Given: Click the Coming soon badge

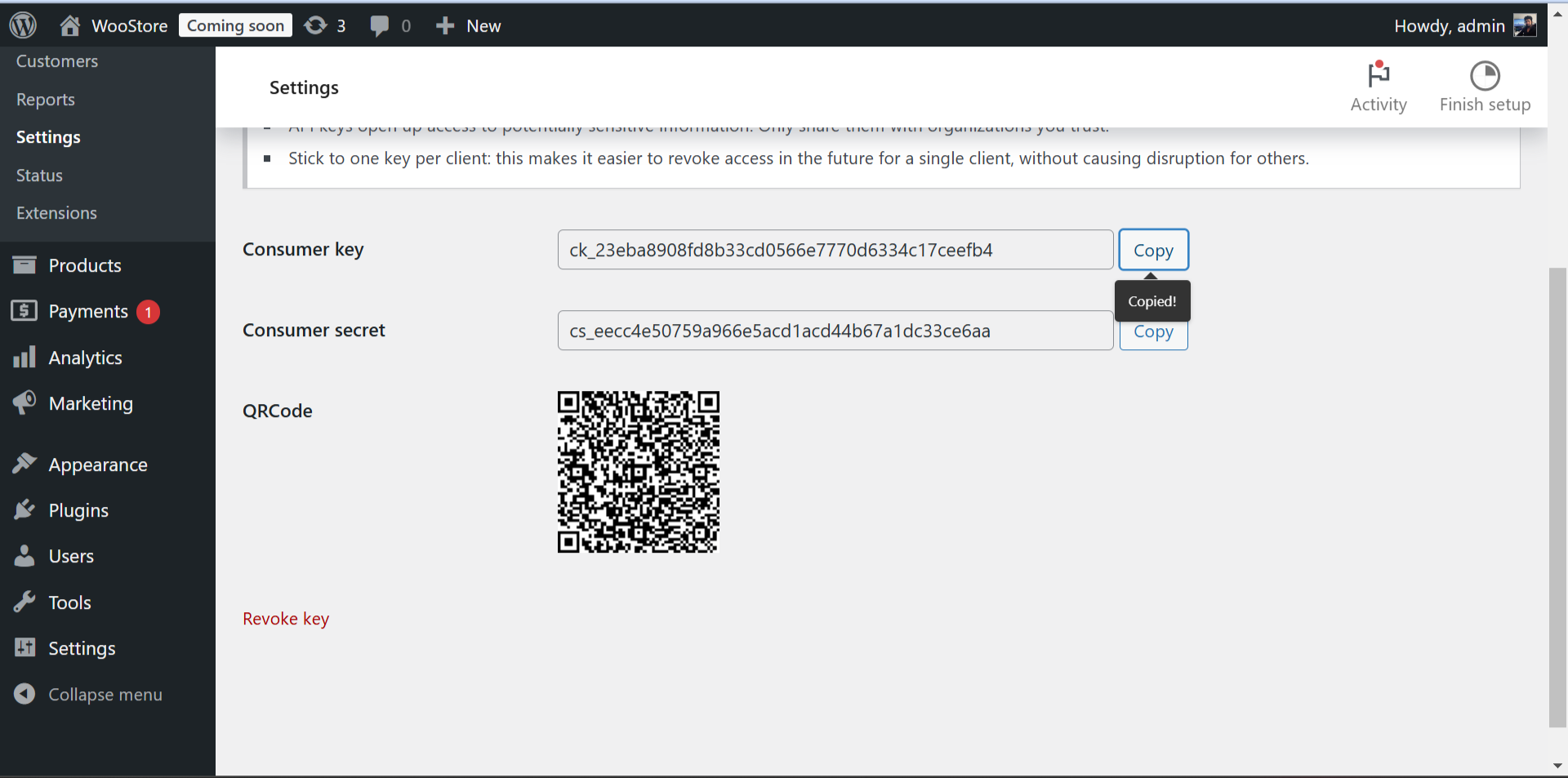Looking at the screenshot, I should click(x=235, y=26).
